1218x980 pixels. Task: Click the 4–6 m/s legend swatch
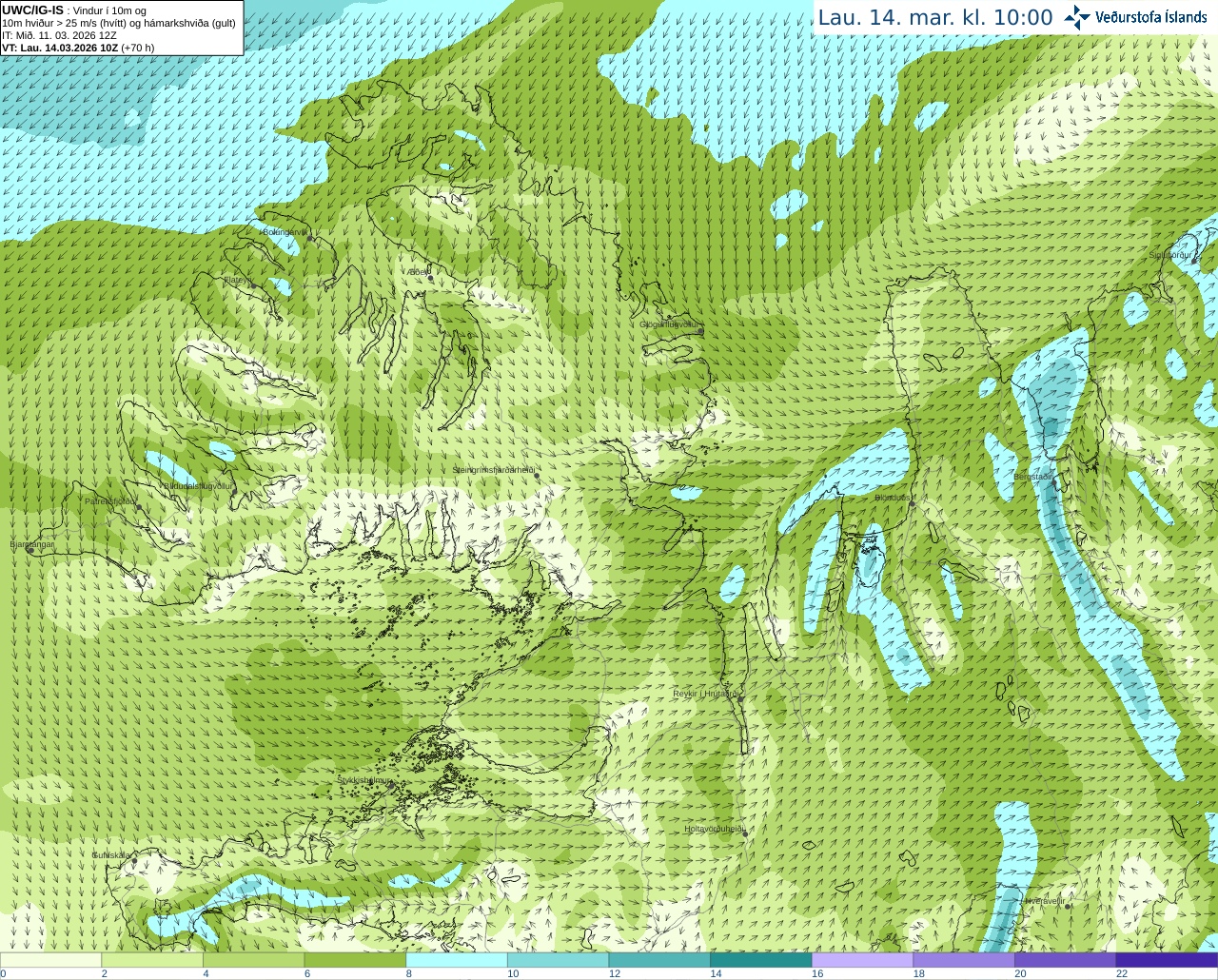(253, 960)
